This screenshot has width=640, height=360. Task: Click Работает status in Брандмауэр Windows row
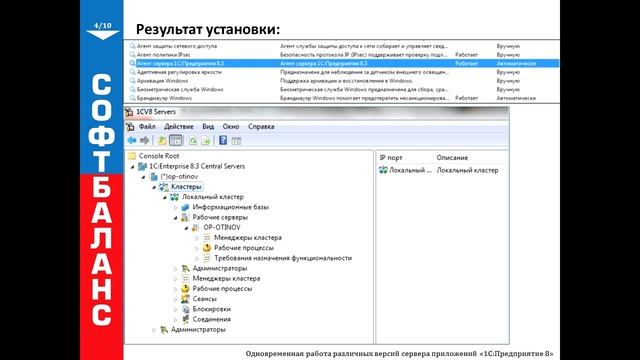pos(467,98)
